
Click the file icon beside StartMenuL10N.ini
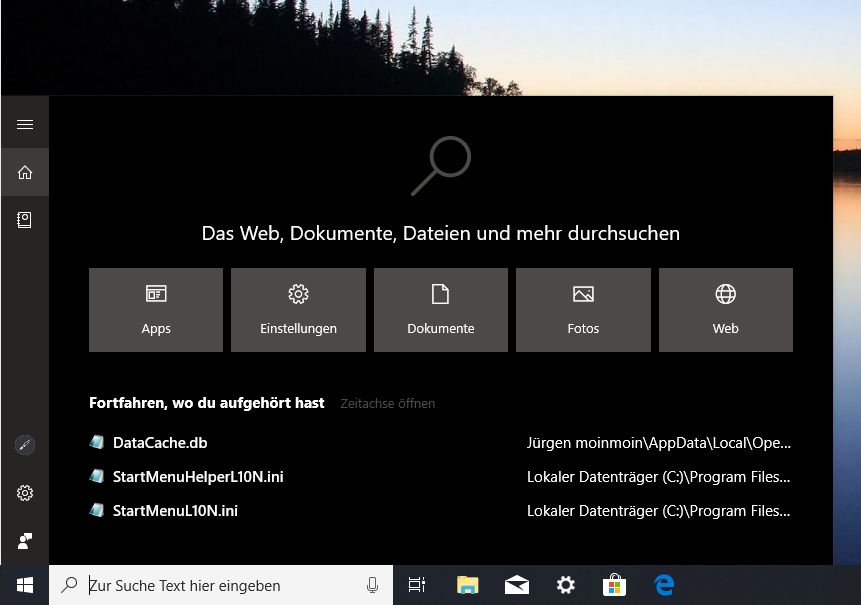coord(97,511)
